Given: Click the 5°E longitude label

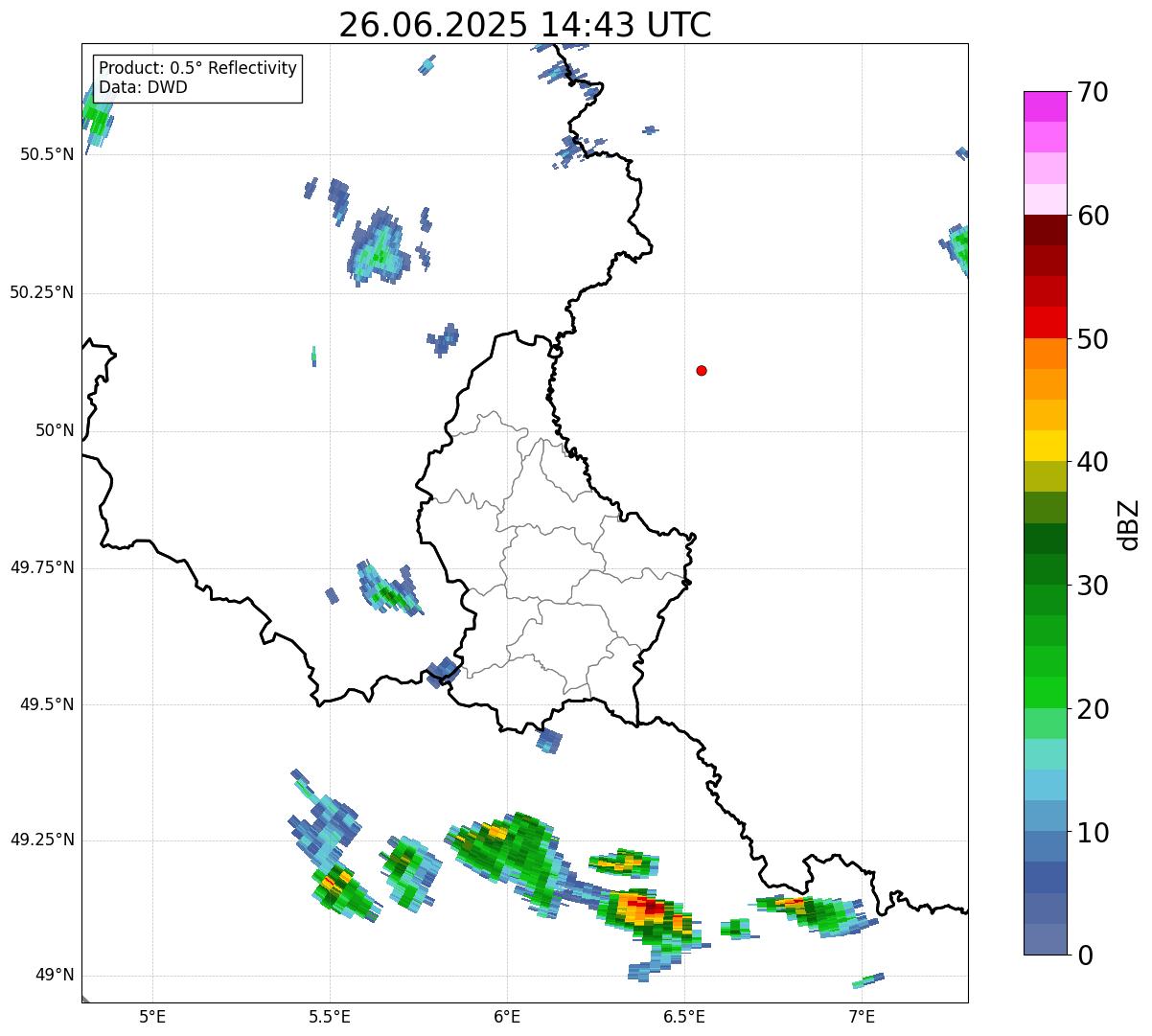Looking at the screenshot, I should [x=152, y=1017].
